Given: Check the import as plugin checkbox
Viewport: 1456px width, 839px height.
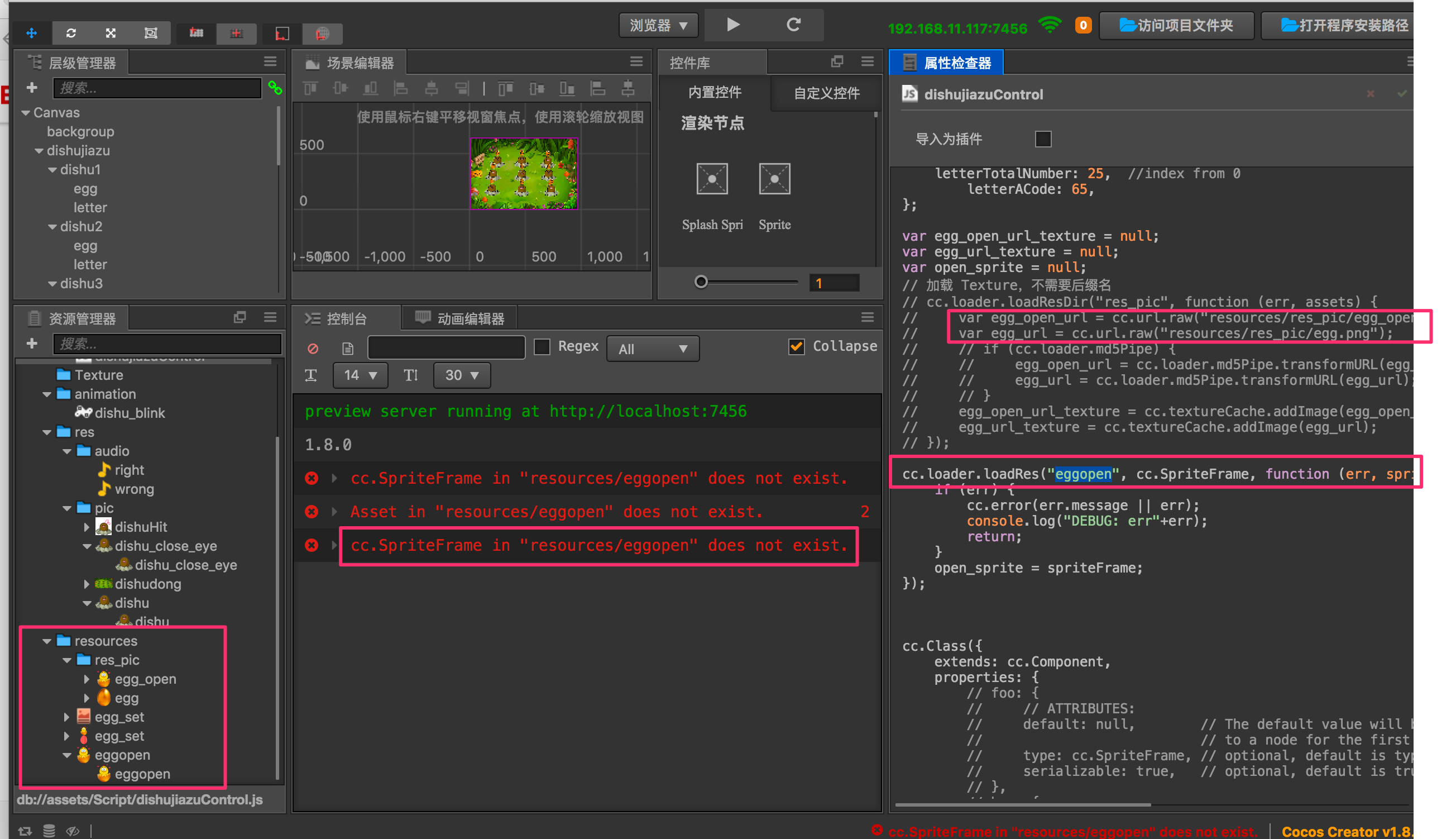Looking at the screenshot, I should click(1042, 139).
